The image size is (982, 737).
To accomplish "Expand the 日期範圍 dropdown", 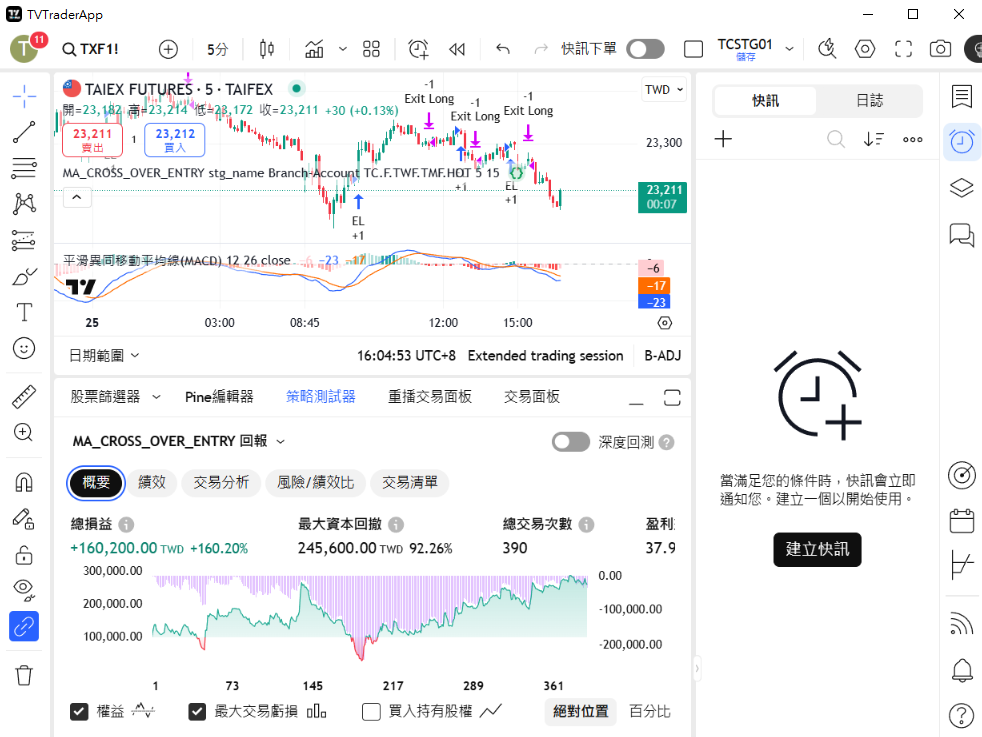I will (x=104, y=355).
